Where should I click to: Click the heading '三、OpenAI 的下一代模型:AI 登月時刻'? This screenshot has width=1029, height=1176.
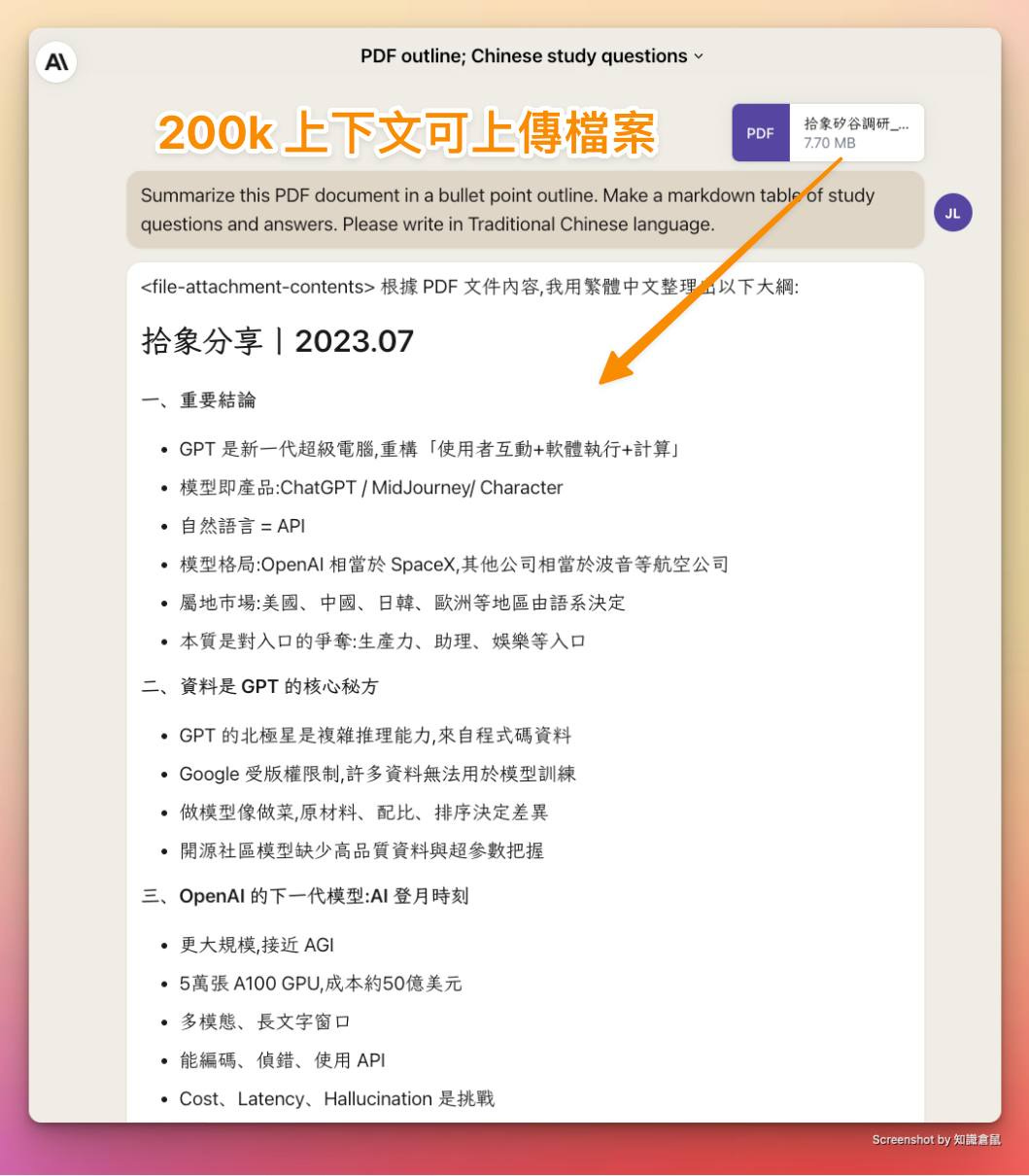point(305,896)
